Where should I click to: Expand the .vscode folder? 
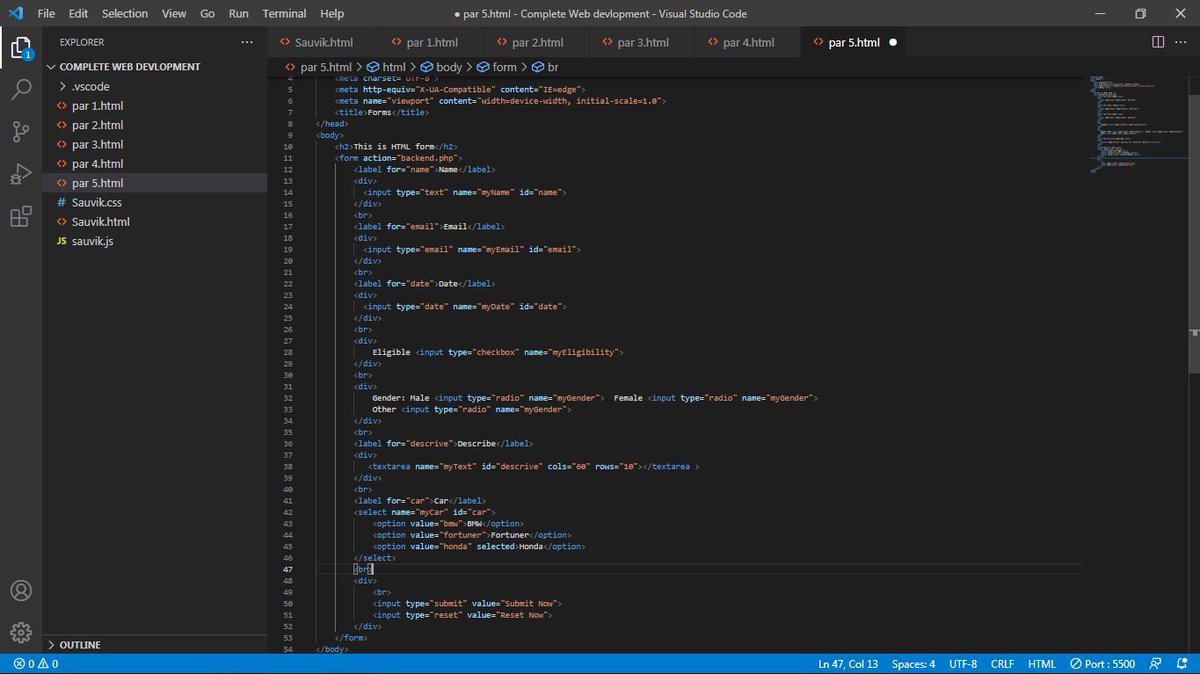coord(155,87)
